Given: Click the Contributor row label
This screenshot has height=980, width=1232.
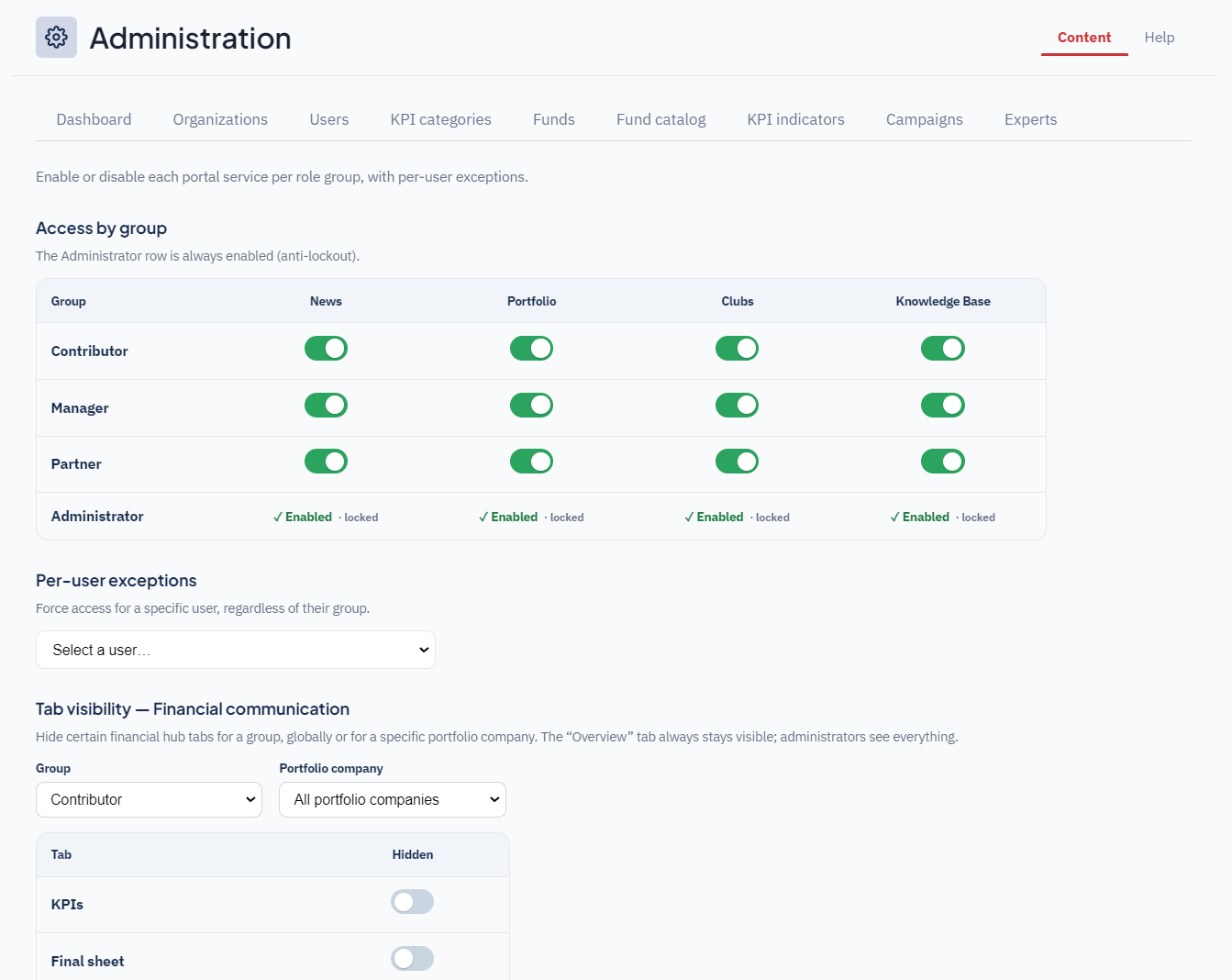Looking at the screenshot, I should [x=90, y=351].
